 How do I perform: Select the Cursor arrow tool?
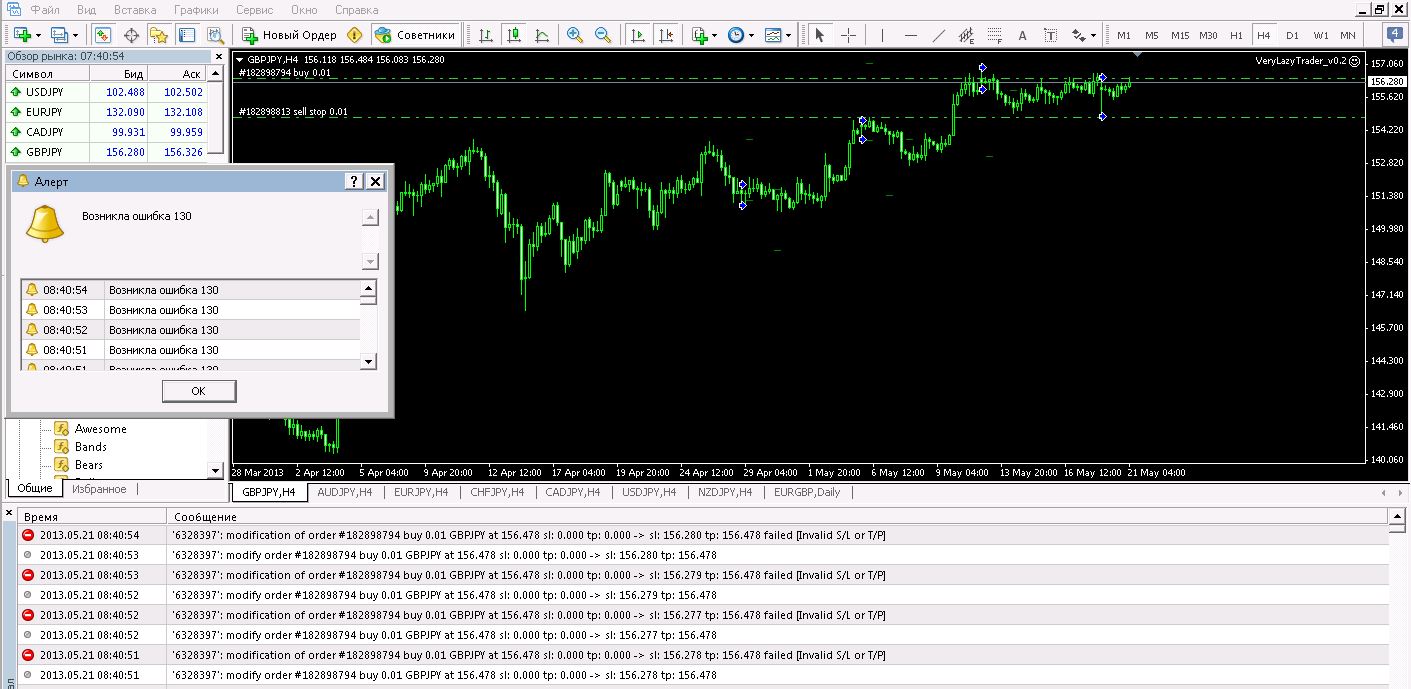click(820, 35)
